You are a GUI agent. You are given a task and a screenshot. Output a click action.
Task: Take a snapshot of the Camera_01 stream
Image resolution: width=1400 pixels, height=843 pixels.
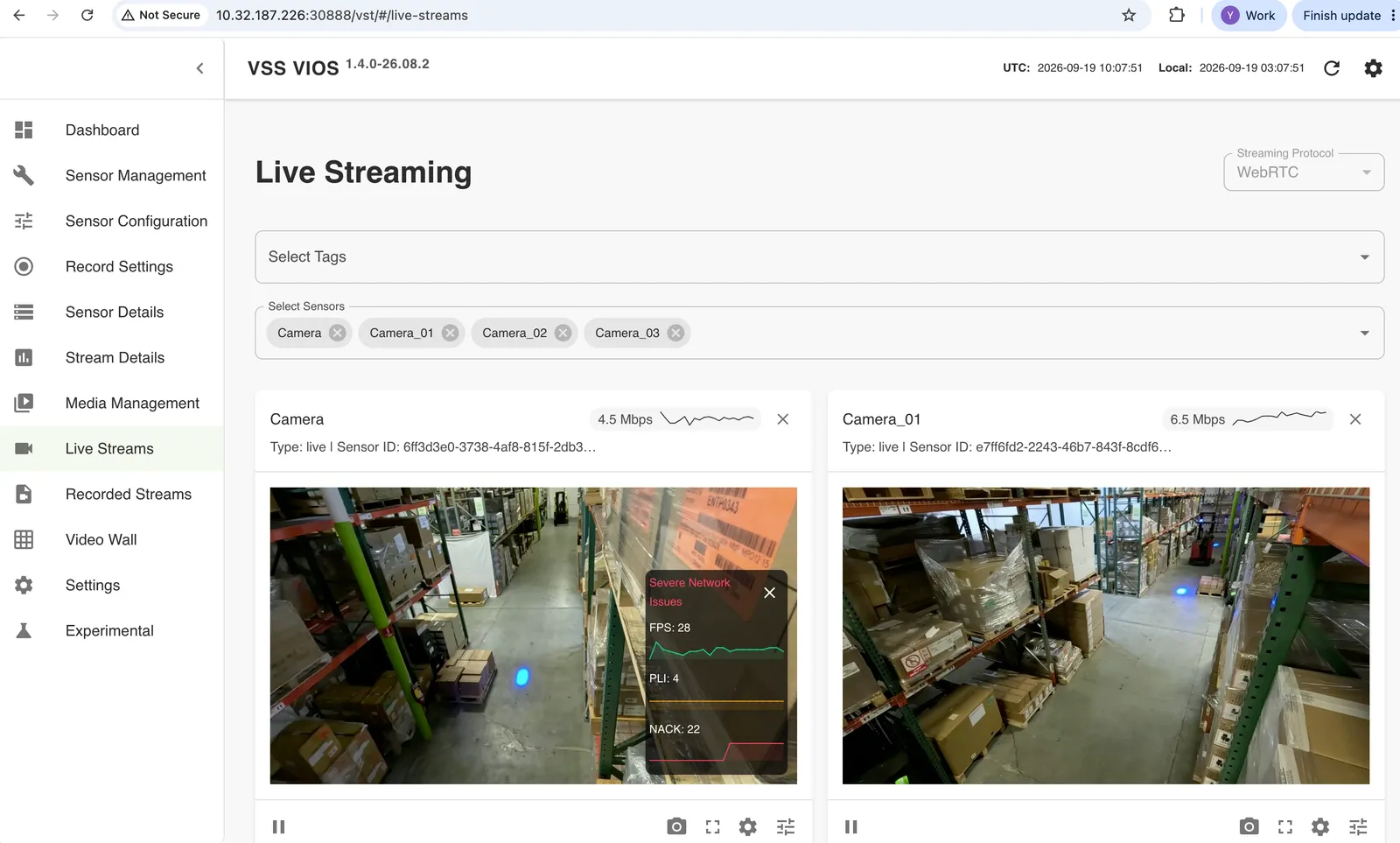(x=1249, y=826)
